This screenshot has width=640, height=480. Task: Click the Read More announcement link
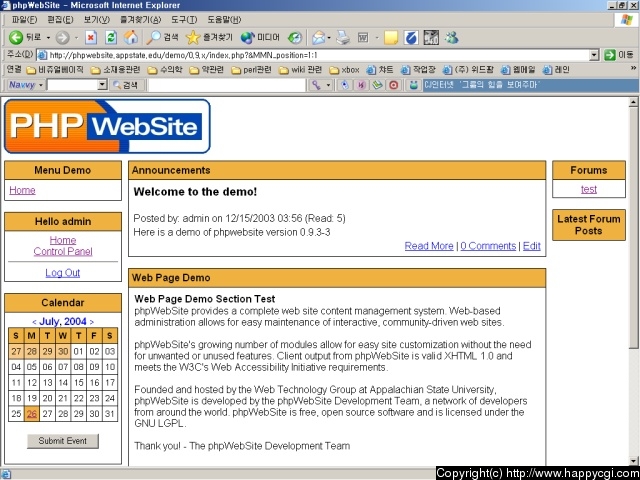429,246
